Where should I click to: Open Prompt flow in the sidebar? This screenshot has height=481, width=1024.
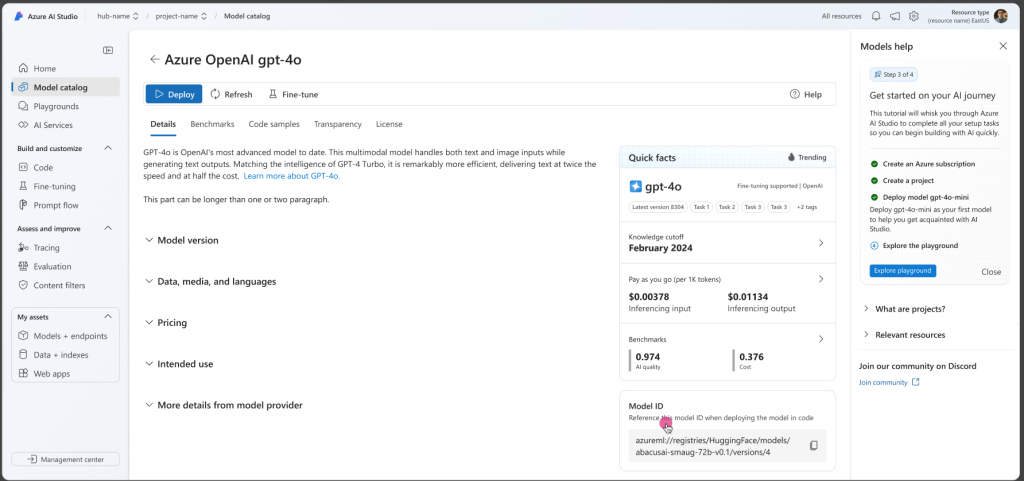(x=65, y=206)
